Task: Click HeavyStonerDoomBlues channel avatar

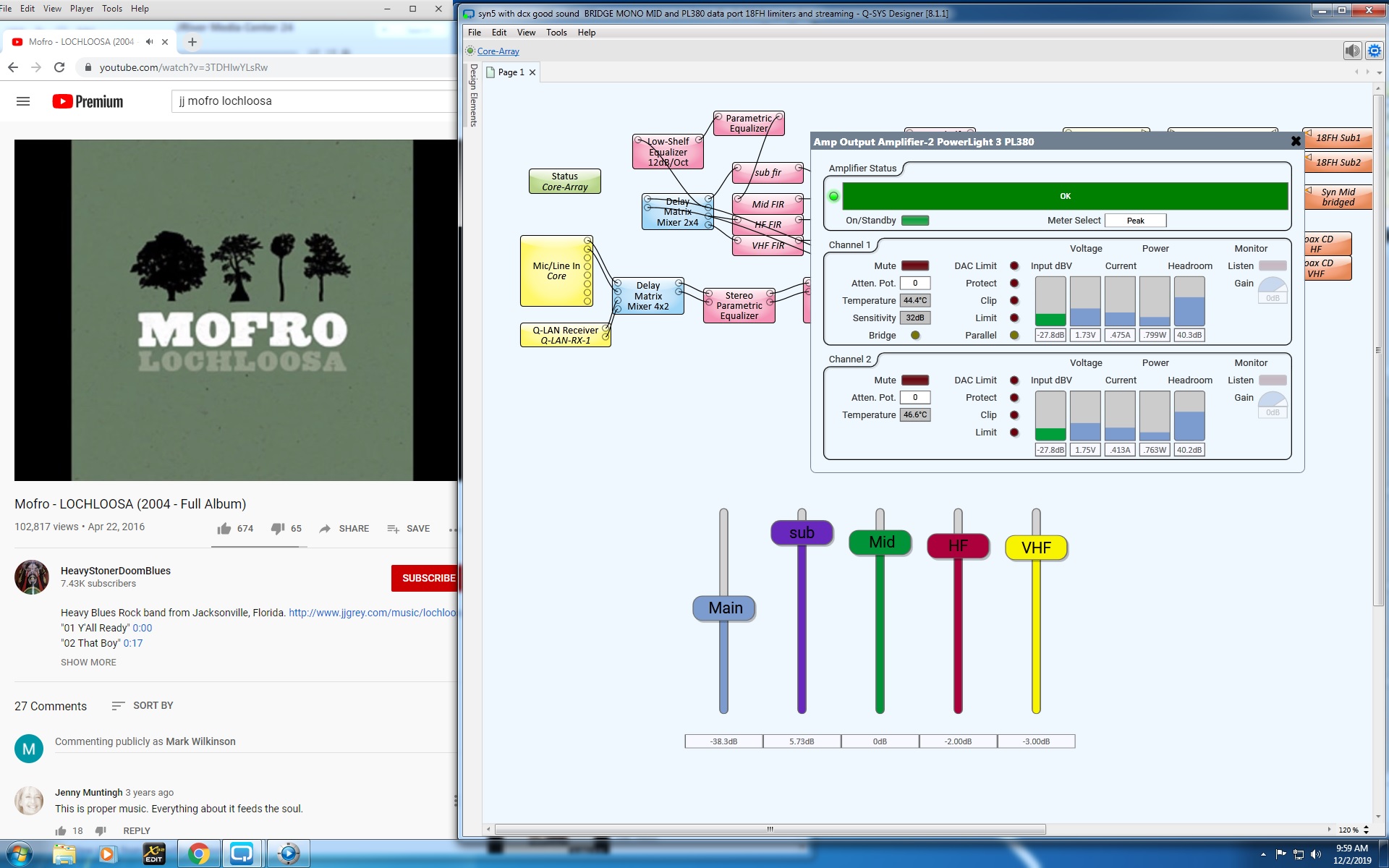Action: [32, 577]
